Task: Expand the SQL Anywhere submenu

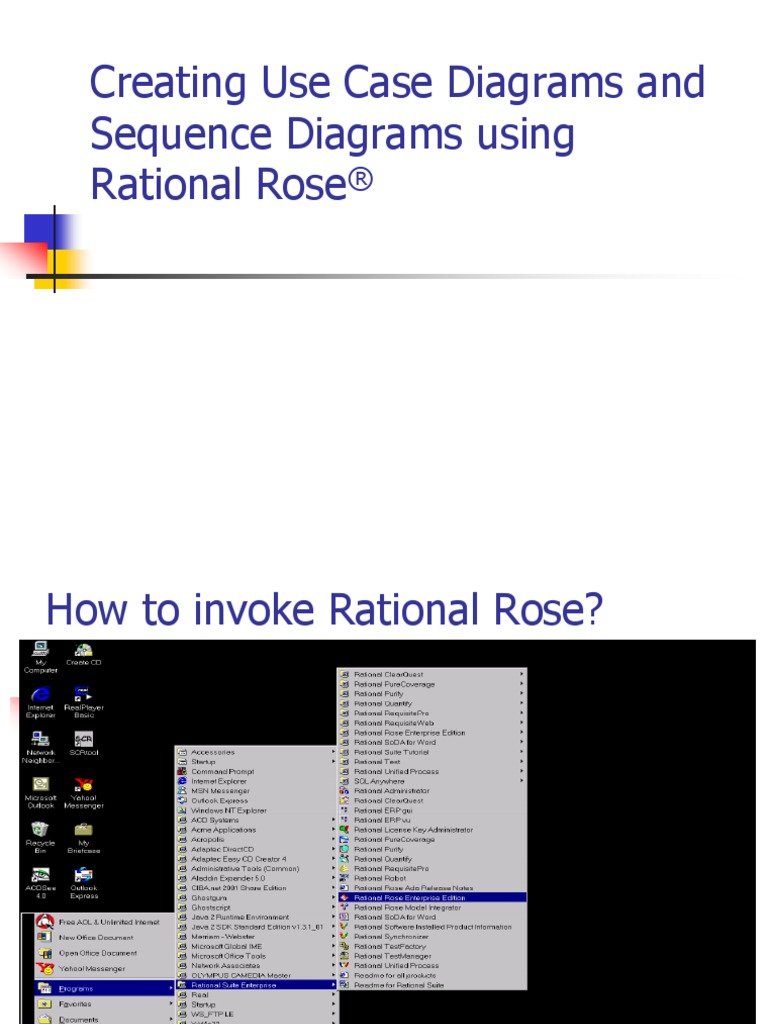Action: coord(432,781)
